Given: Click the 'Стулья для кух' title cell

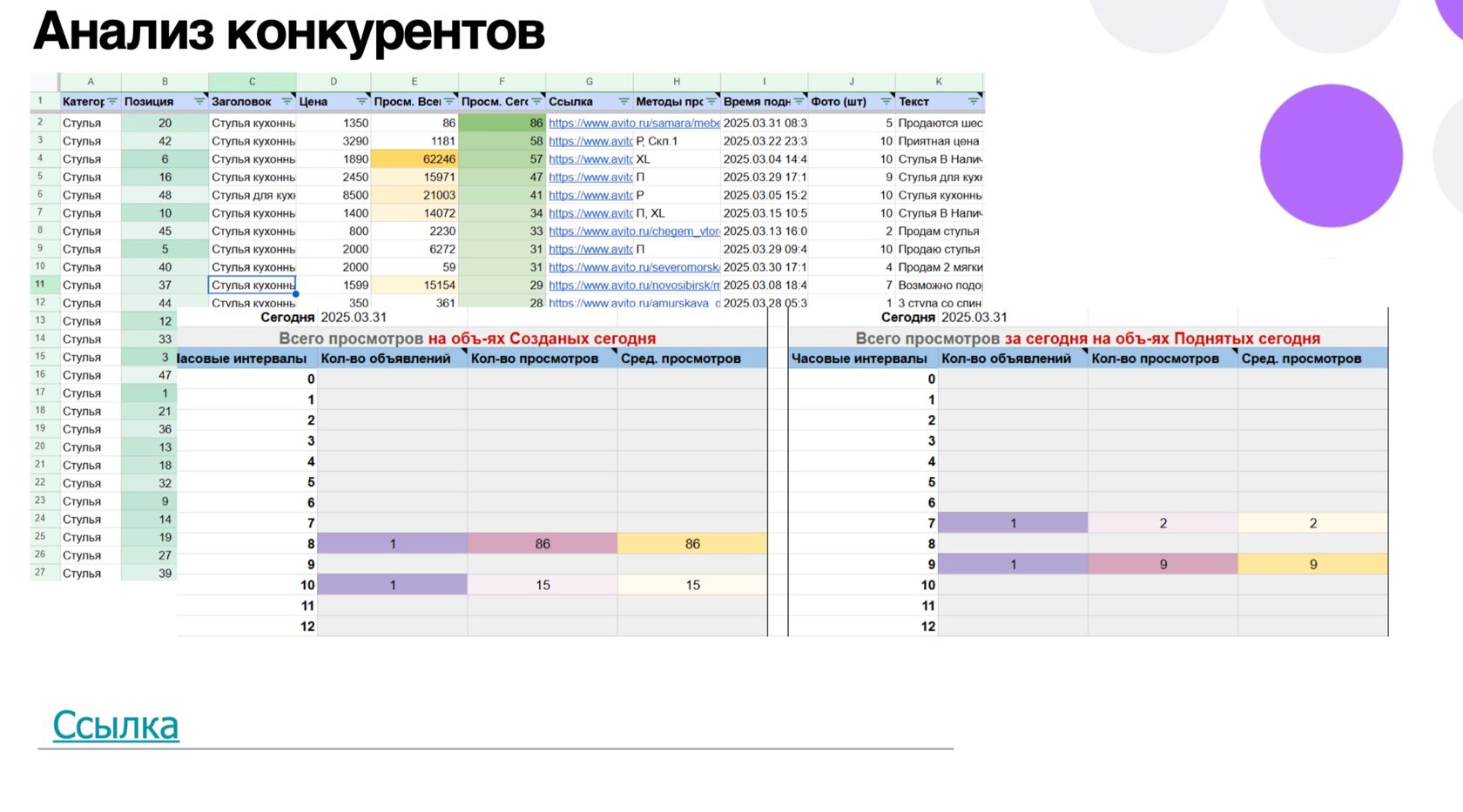Looking at the screenshot, I should pyautogui.click(x=253, y=195).
